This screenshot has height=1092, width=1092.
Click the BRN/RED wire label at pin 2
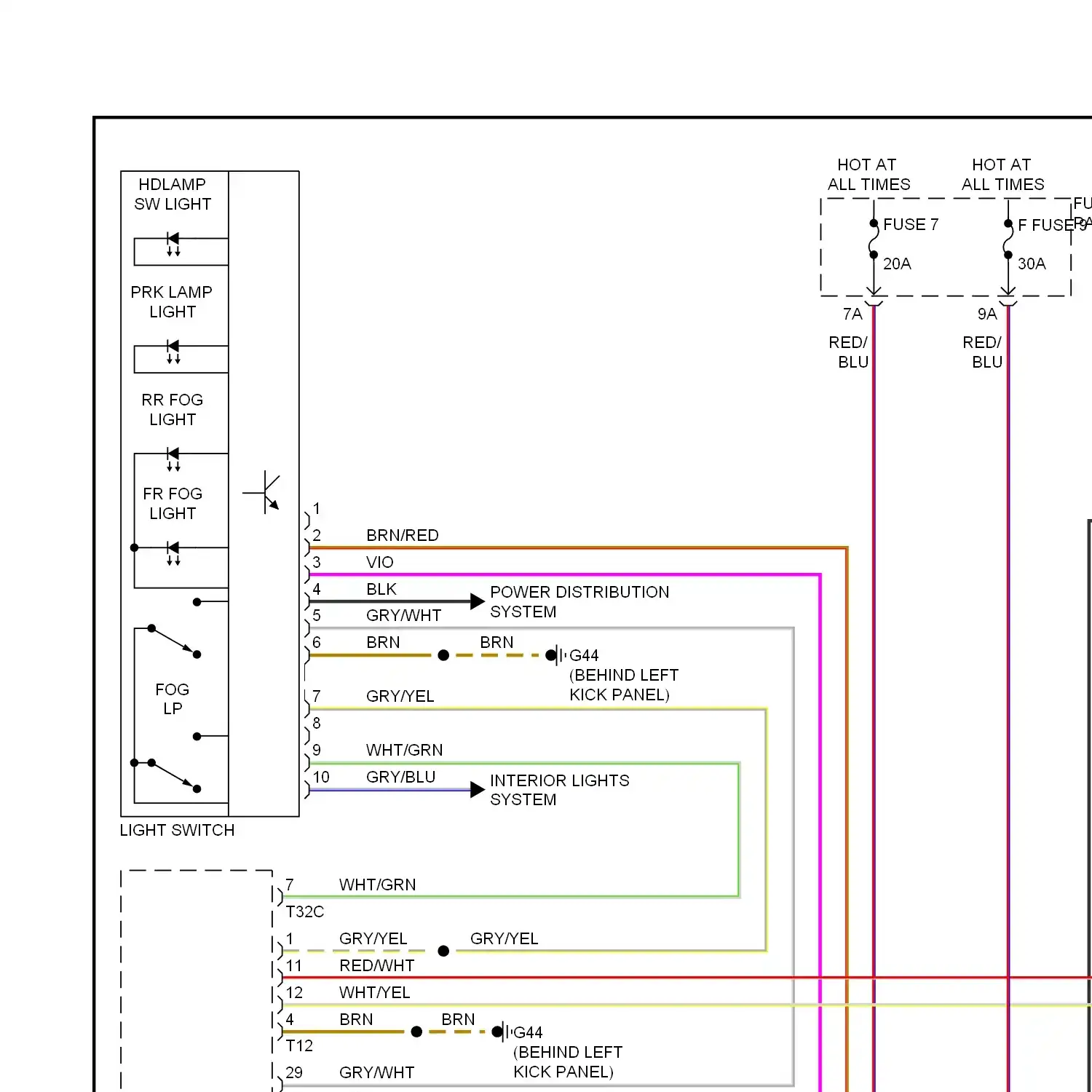coord(403,536)
